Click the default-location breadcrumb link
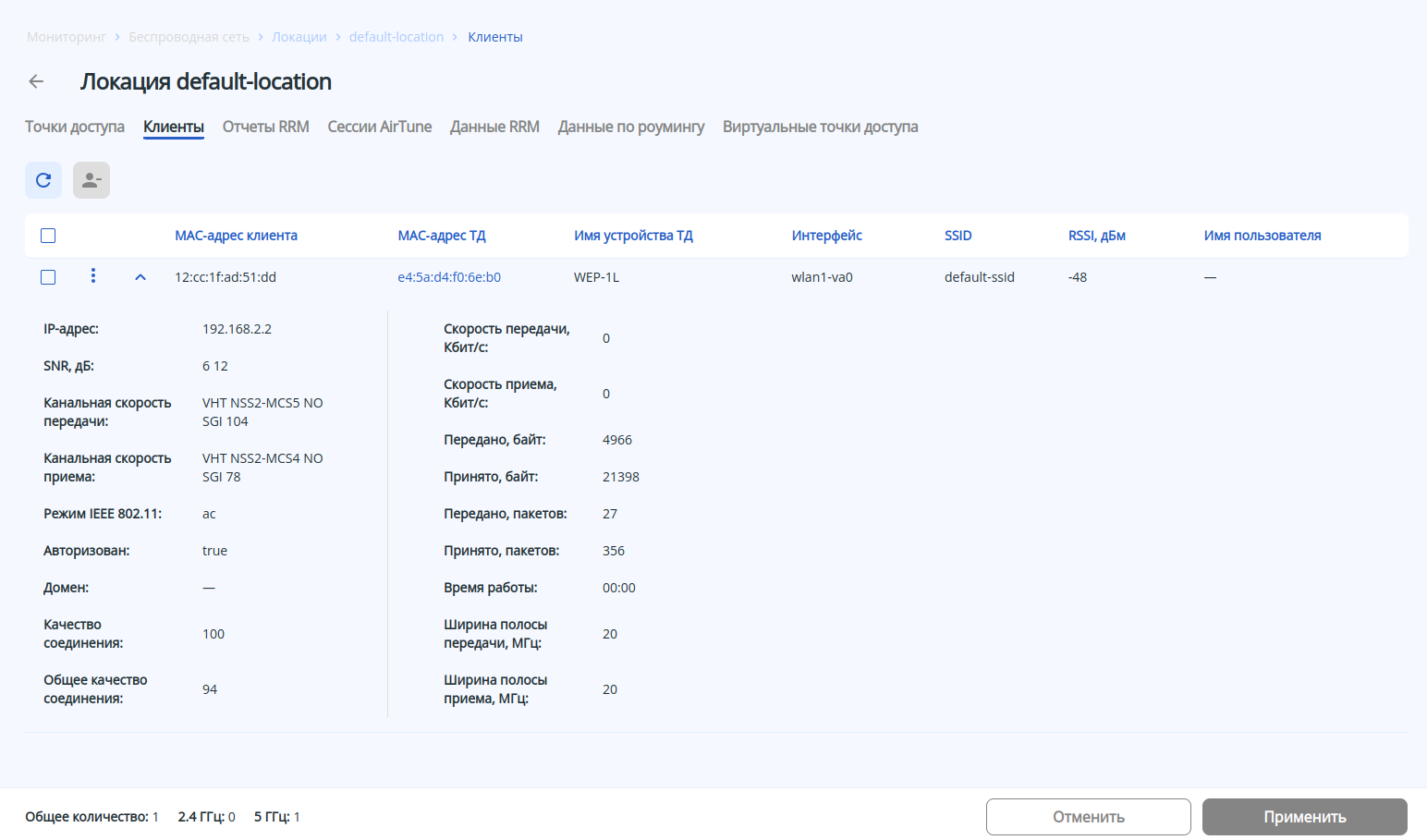The height and width of the screenshot is (840, 1427). coord(396,37)
